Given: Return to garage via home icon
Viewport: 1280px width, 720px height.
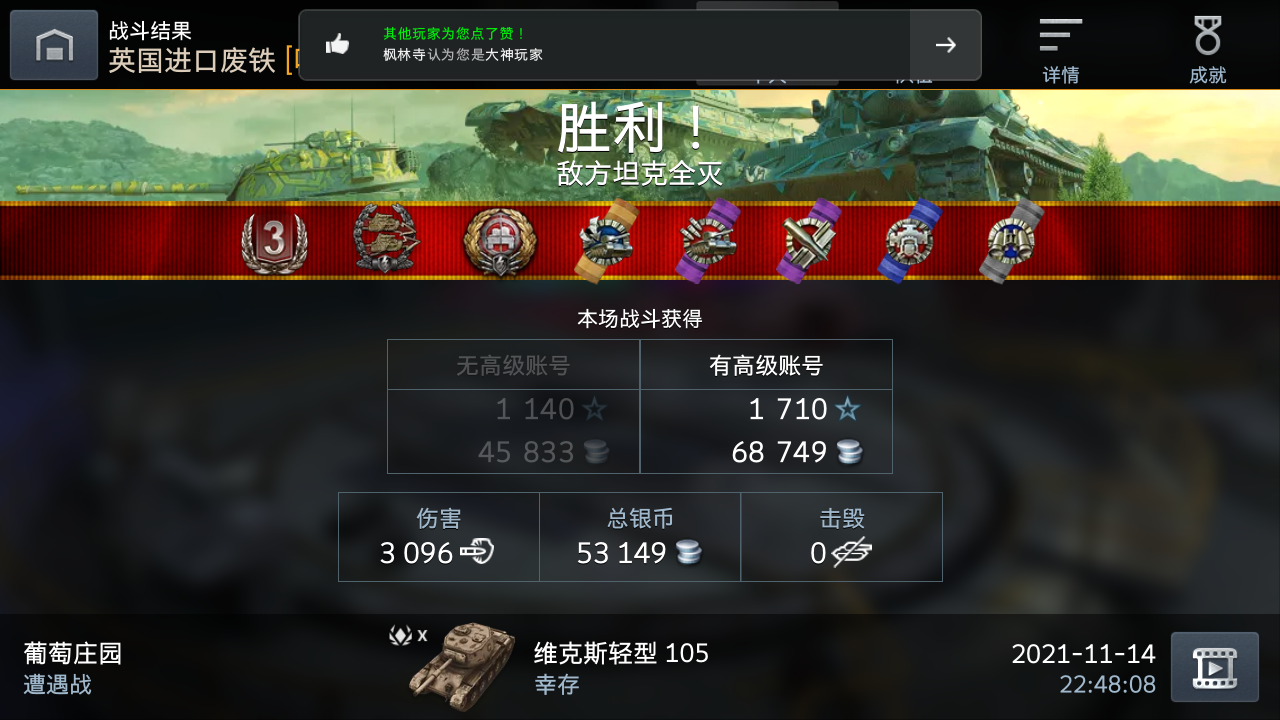Looking at the screenshot, I should [54, 45].
